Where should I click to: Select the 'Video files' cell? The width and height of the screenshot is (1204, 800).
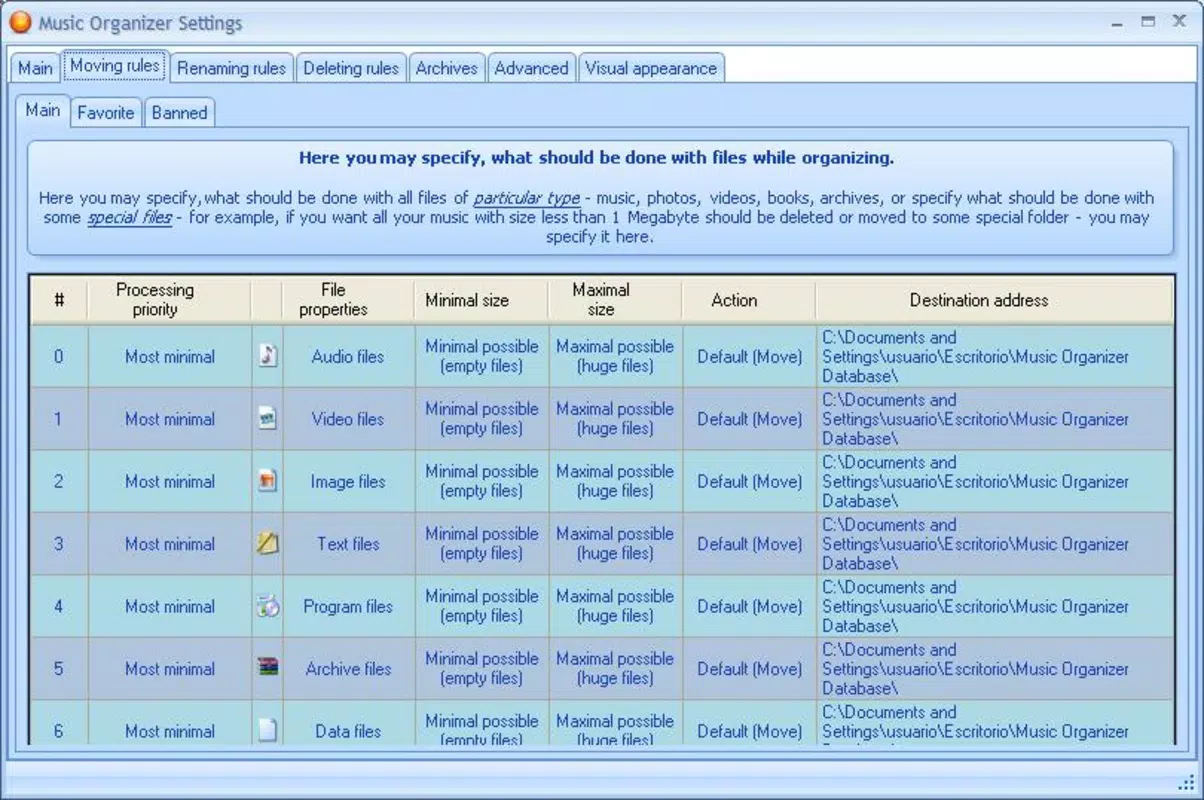pyautogui.click(x=348, y=419)
